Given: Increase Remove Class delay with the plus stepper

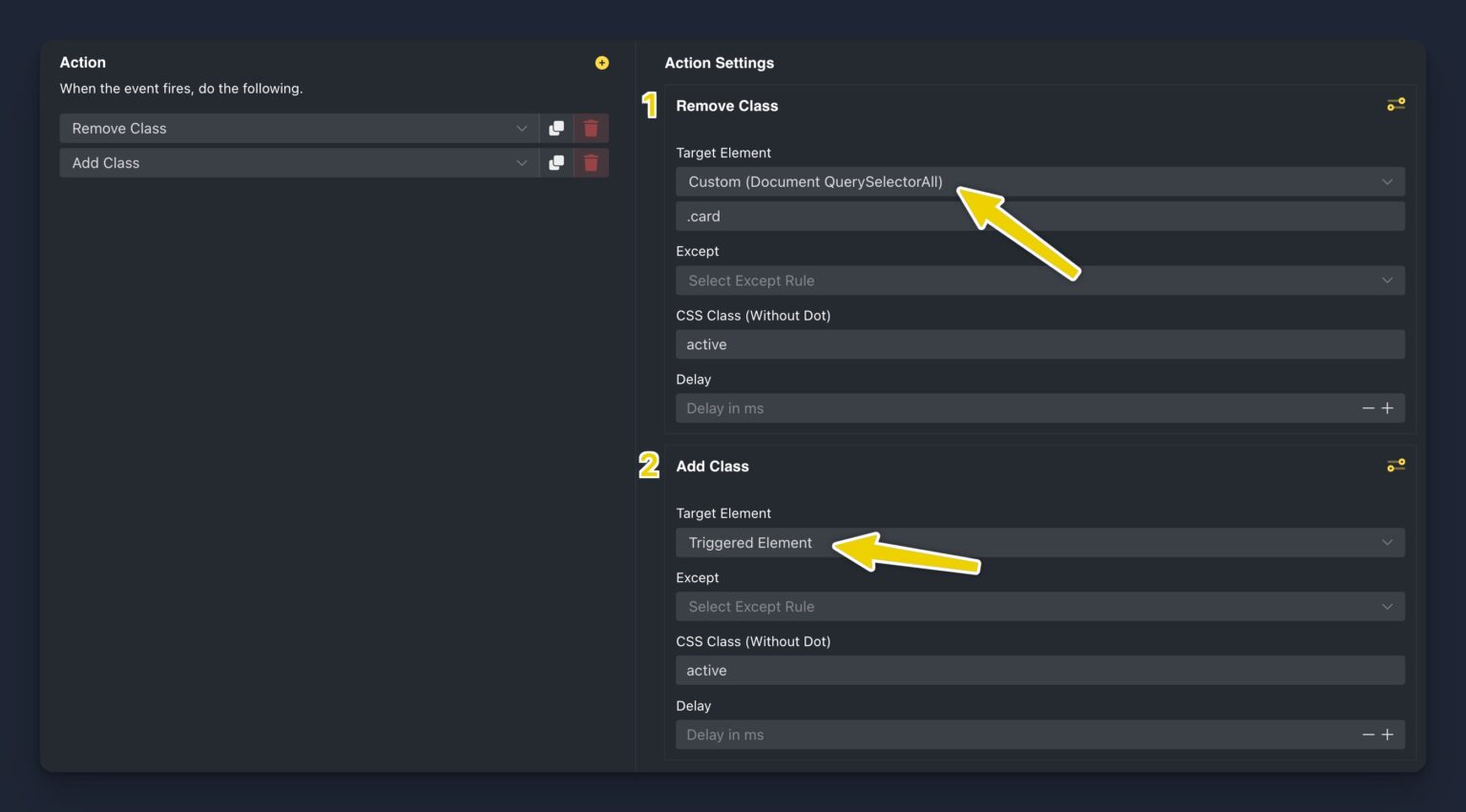Looking at the screenshot, I should (x=1389, y=407).
